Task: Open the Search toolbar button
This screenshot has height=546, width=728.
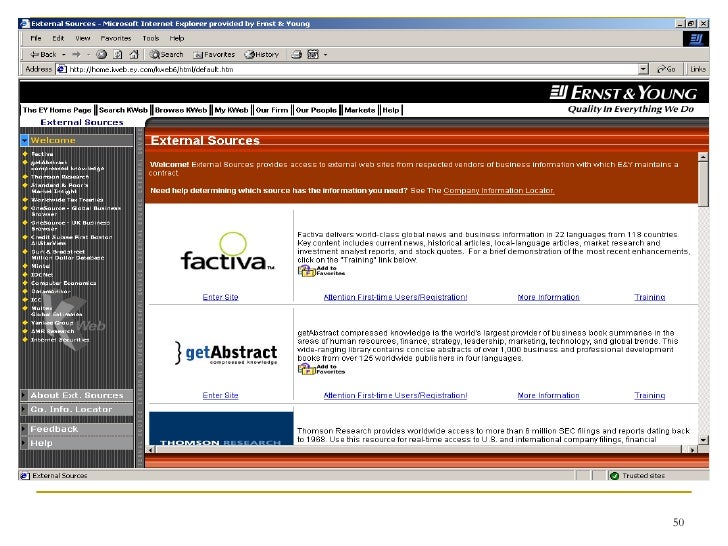Action: (166, 54)
